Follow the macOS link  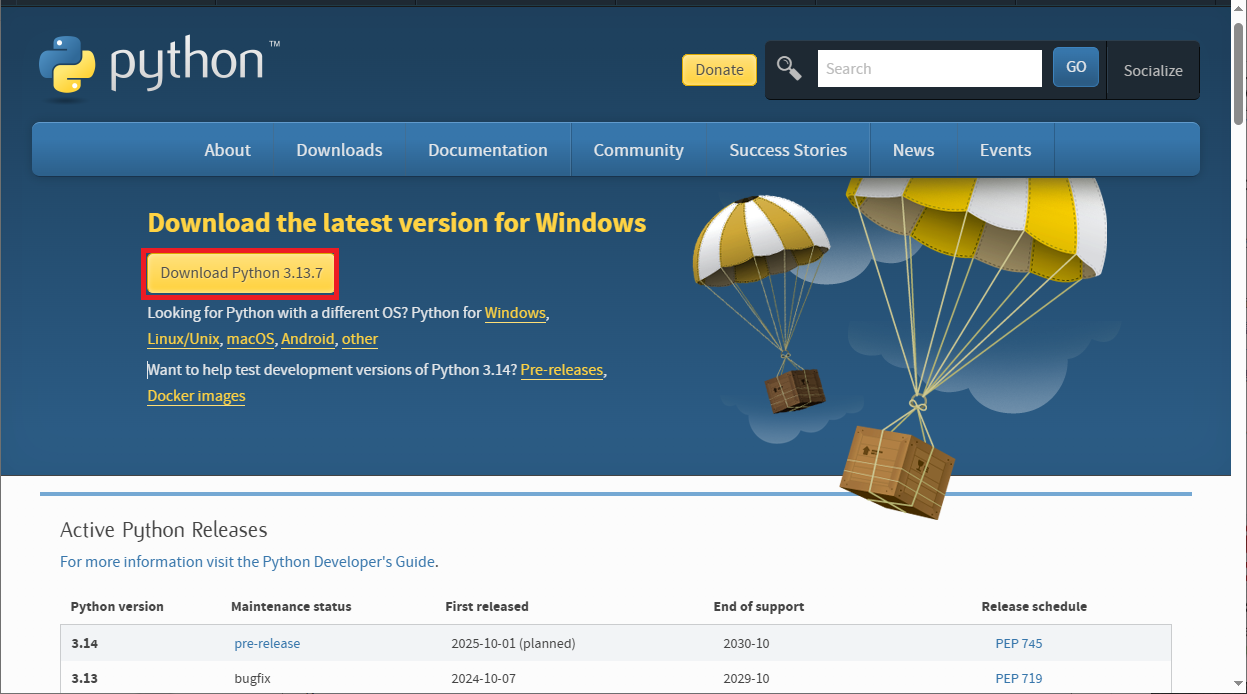[x=250, y=339]
